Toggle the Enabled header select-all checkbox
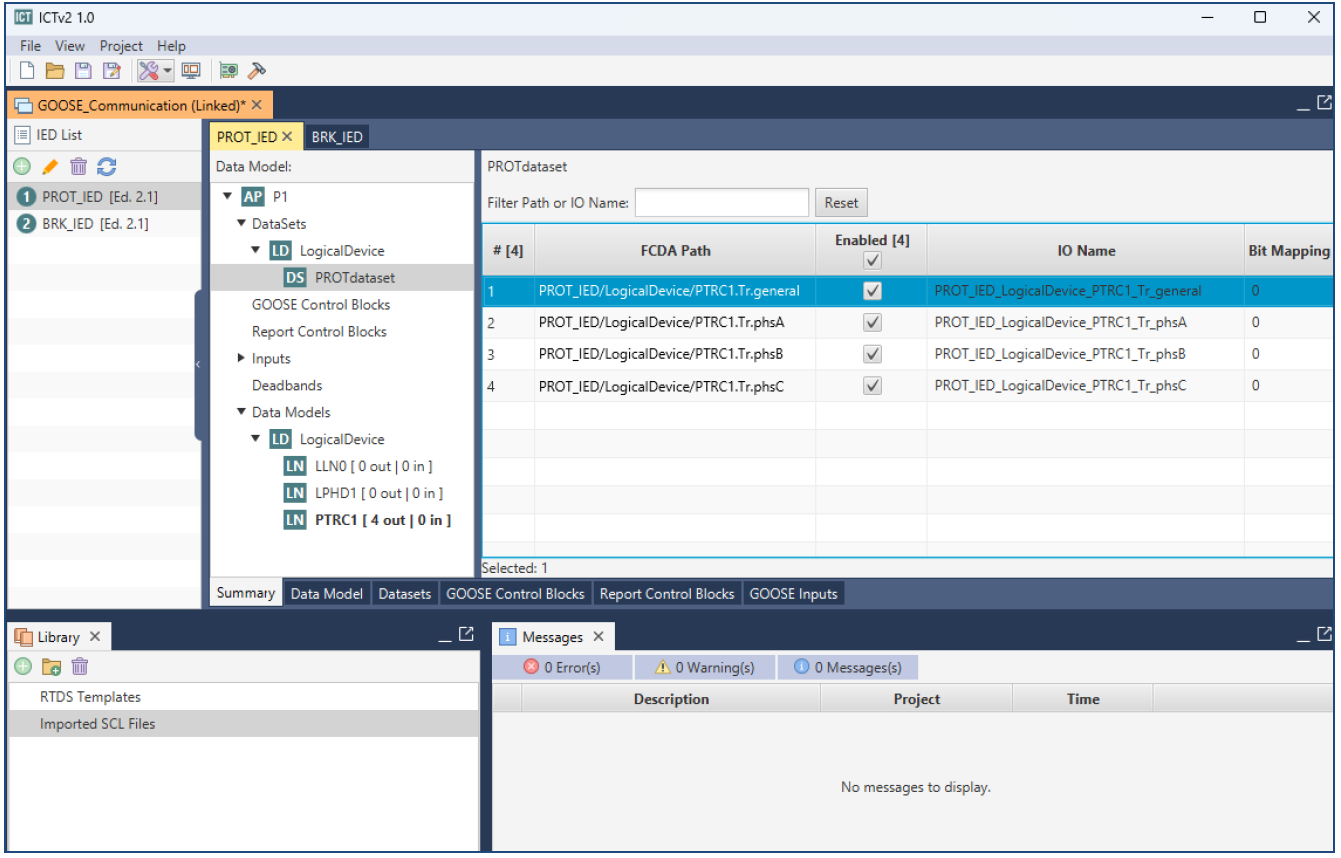This screenshot has width=1341, height=858. [x=872, y=260]
